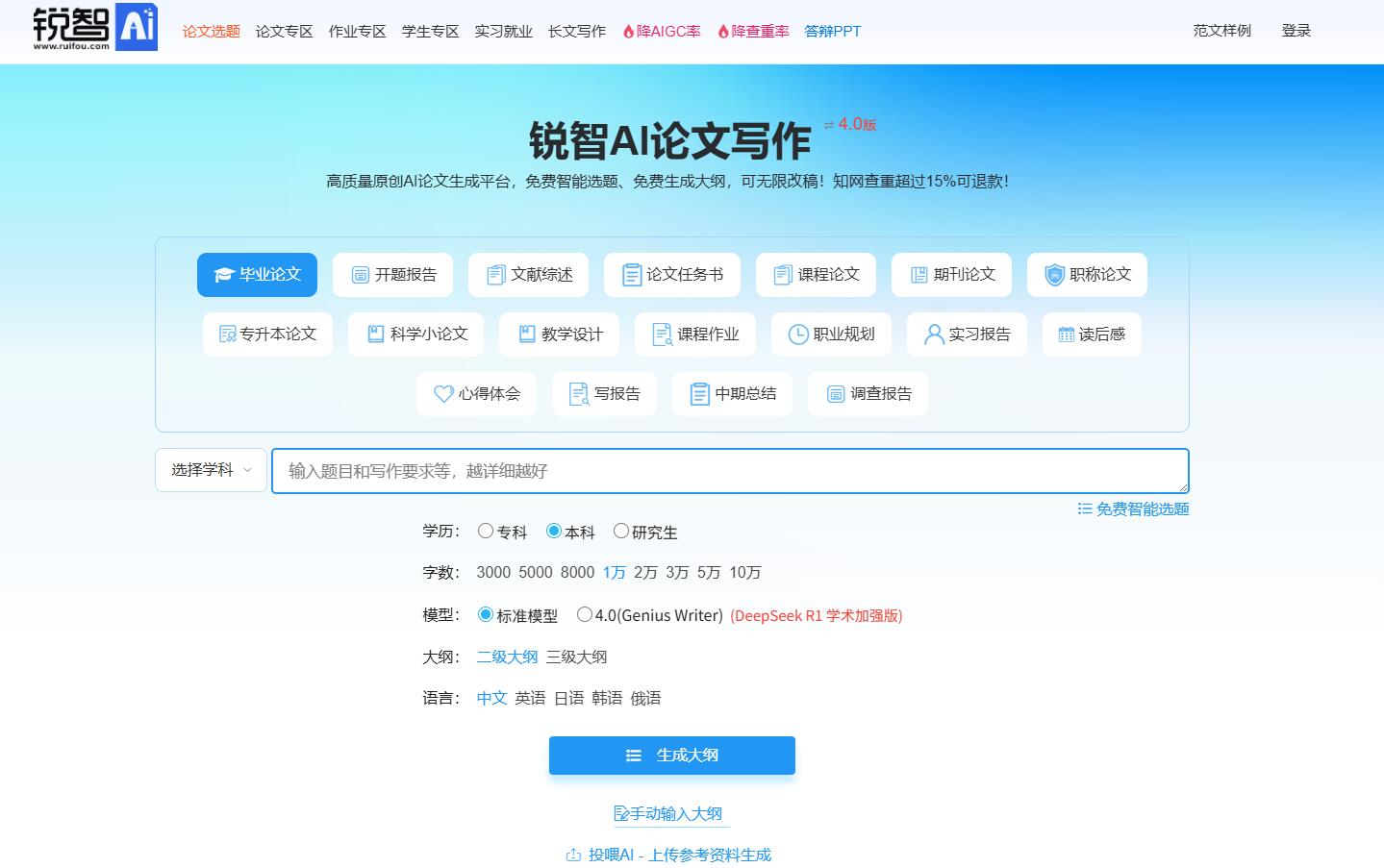Click the 实习报告 person icon
Image resolution: width=1384 pixels, height=868 pixels.
click(934, 335)
